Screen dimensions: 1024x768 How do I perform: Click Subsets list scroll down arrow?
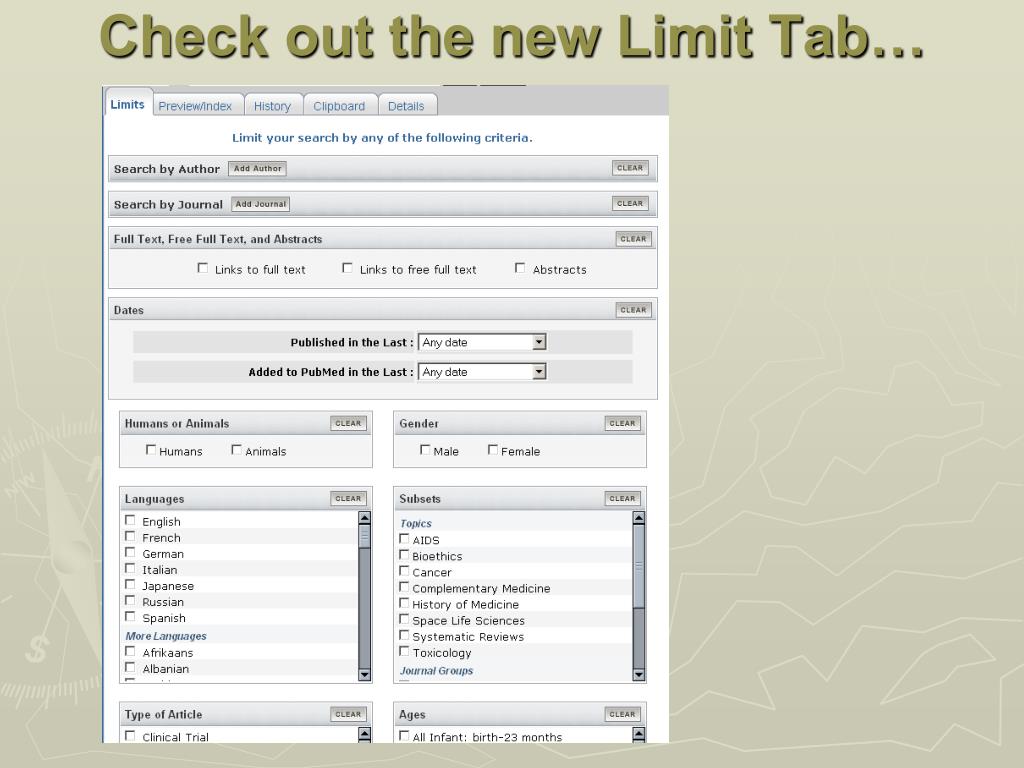(639, 675)
